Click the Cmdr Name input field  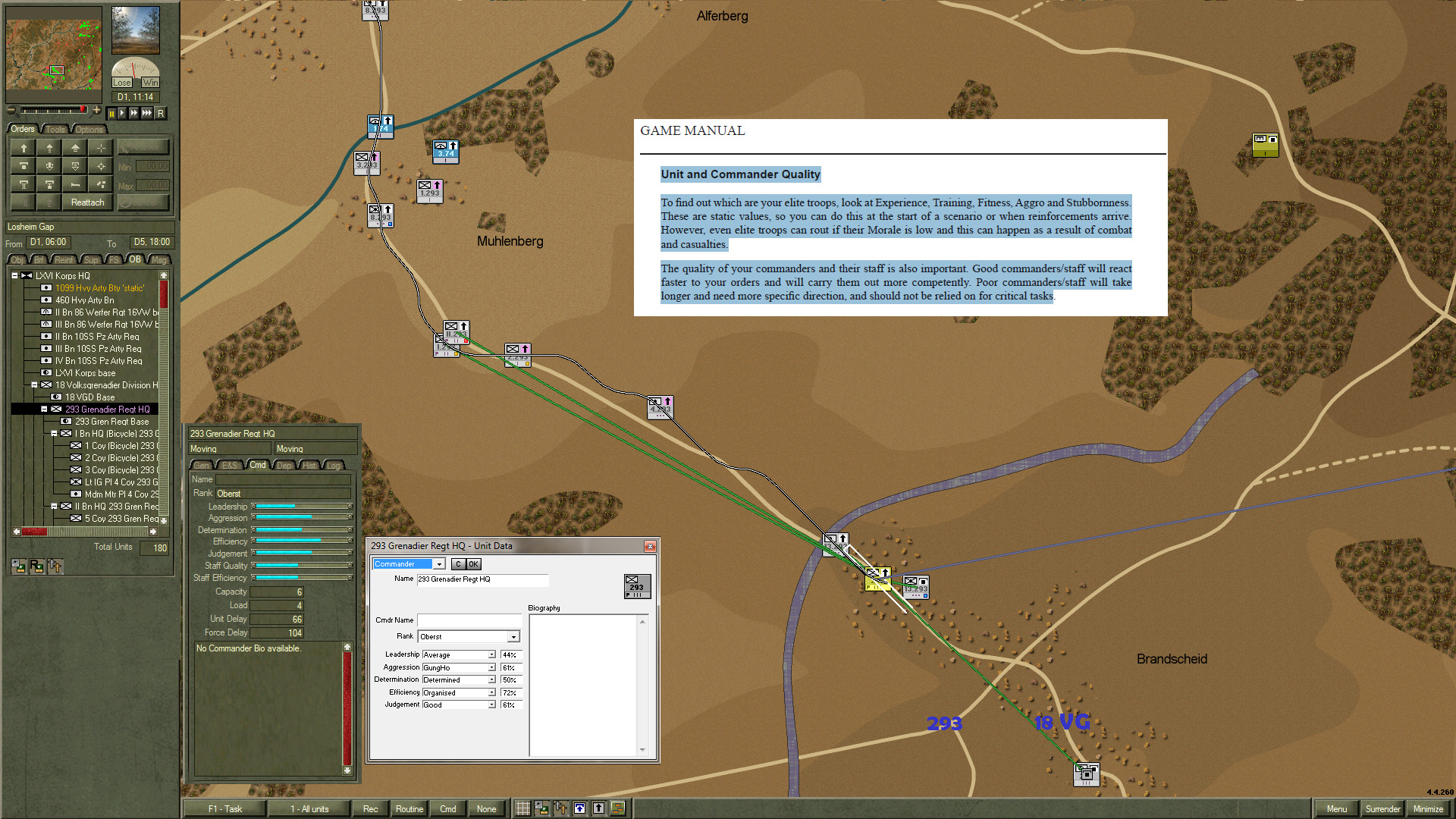coord(469,620)
